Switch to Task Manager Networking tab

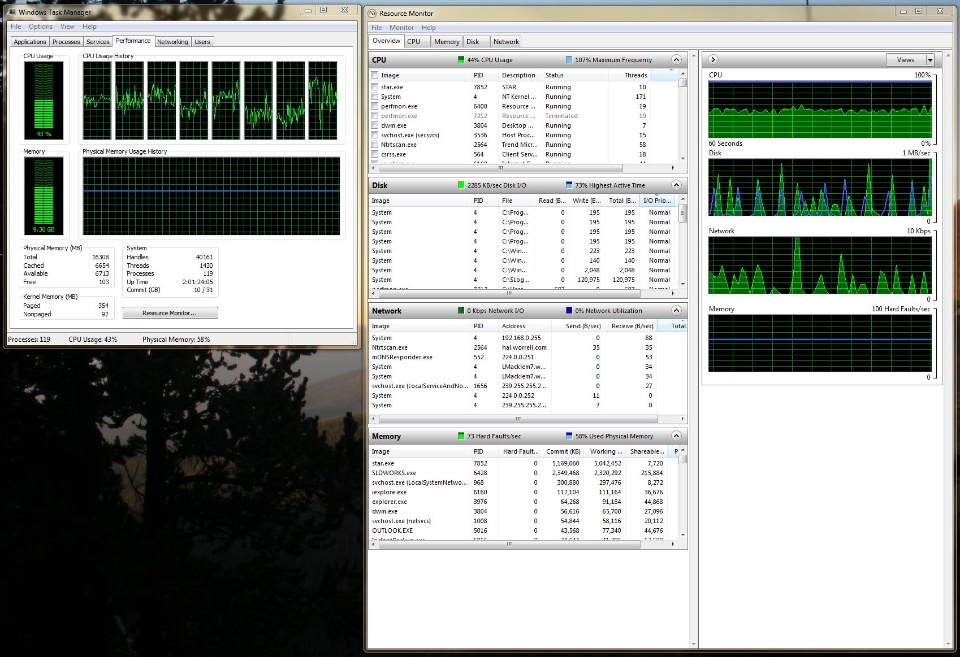(x=173, y=42)
